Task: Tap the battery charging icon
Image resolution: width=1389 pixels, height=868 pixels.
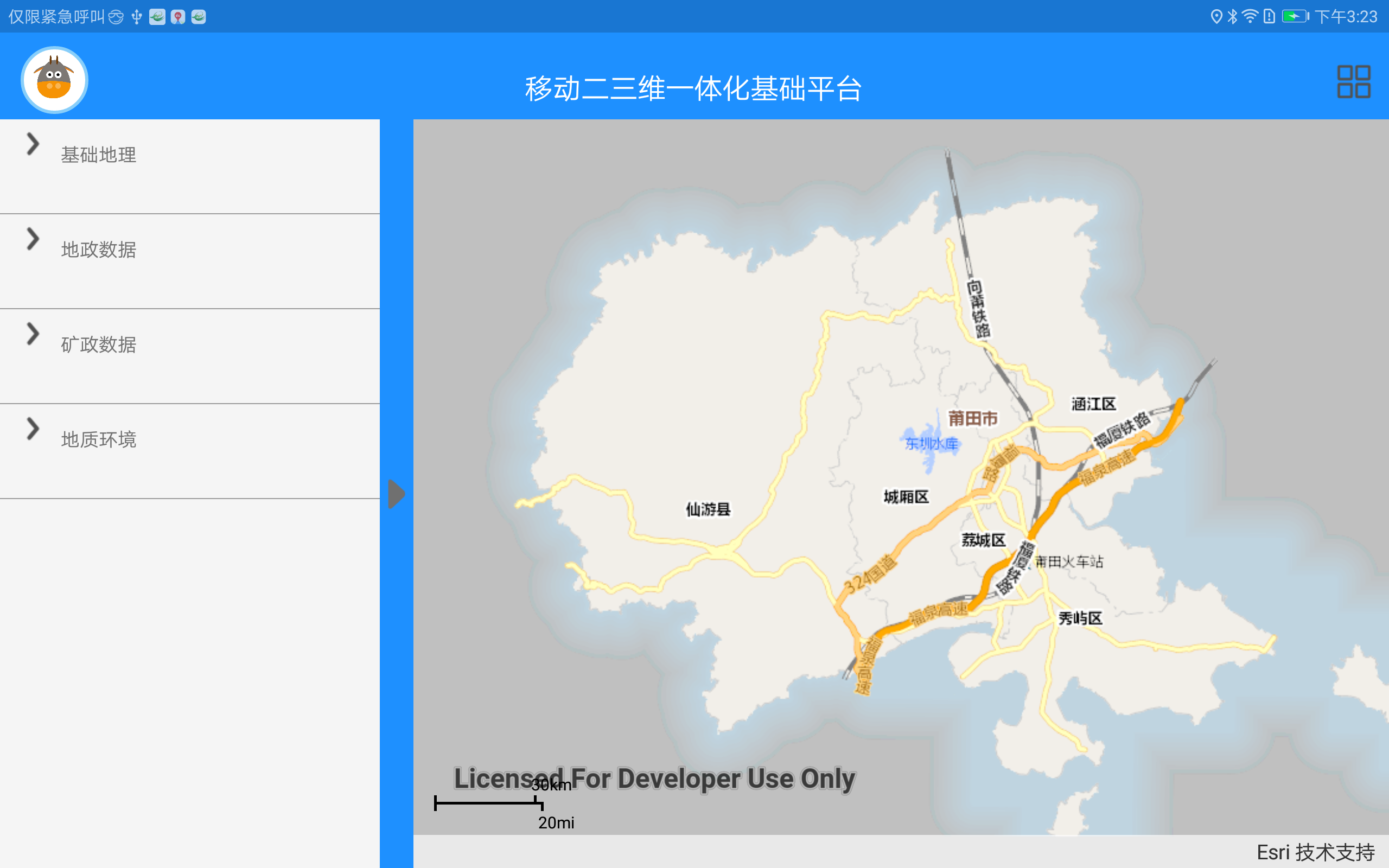Action: click(x=1295, y=17)
